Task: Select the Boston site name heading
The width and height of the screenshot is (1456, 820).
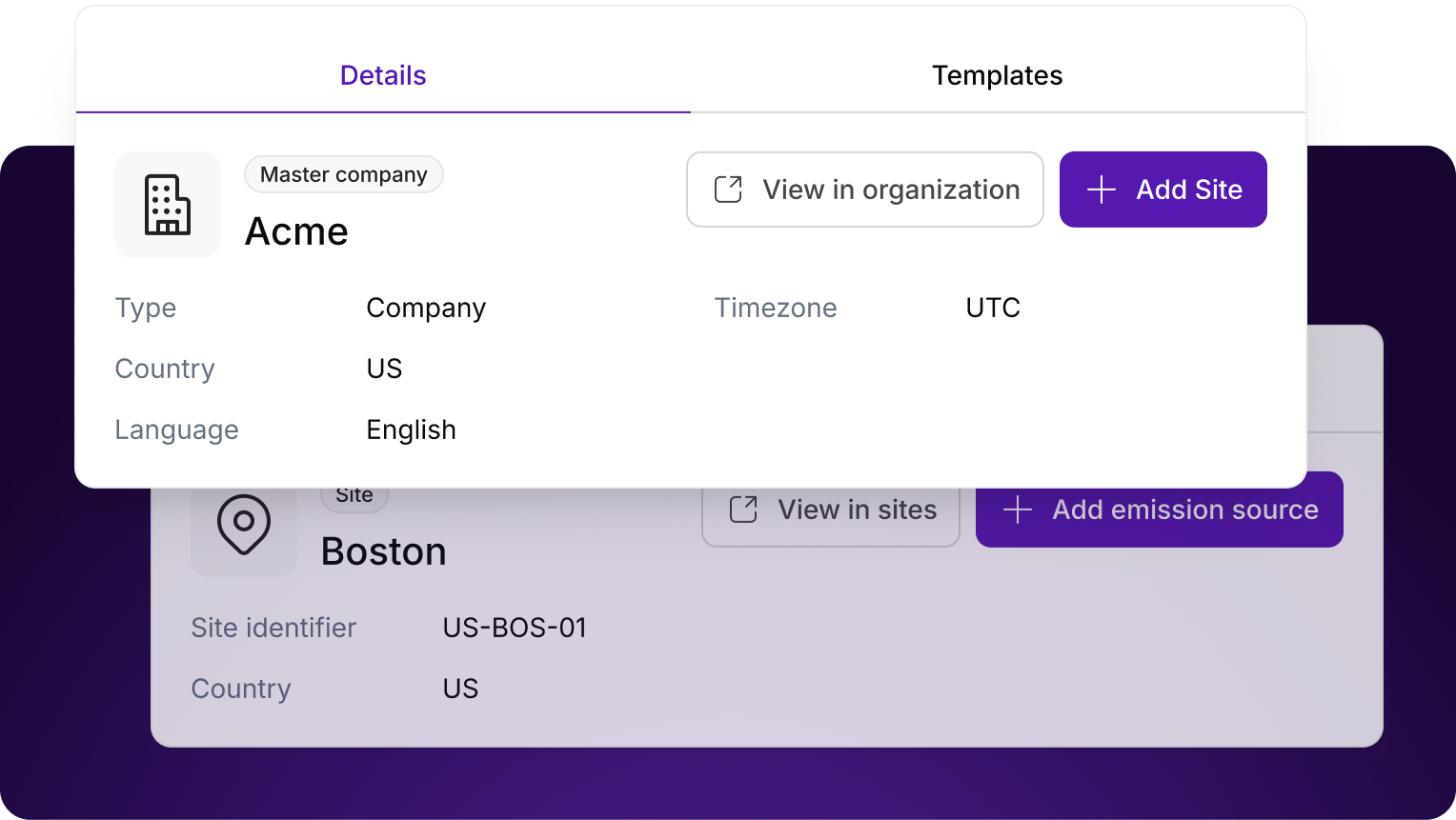Action: (384, 551)
